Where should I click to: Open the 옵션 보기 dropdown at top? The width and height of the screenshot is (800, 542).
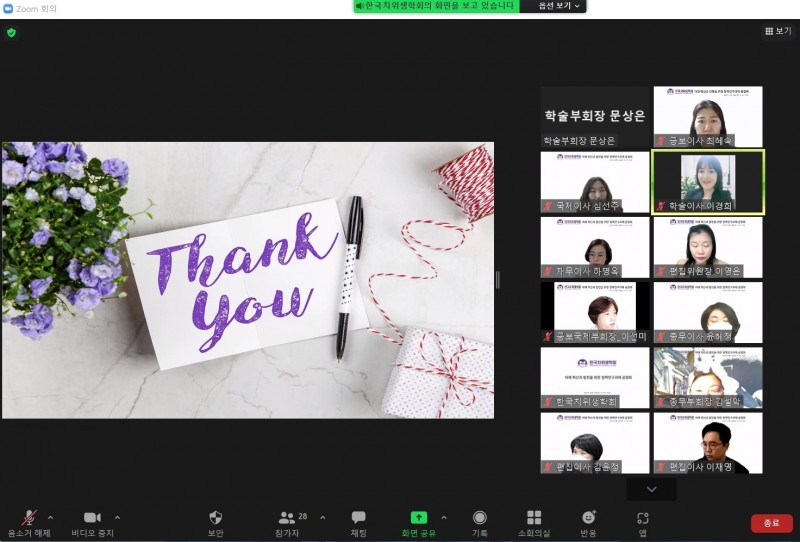point(560,6)
